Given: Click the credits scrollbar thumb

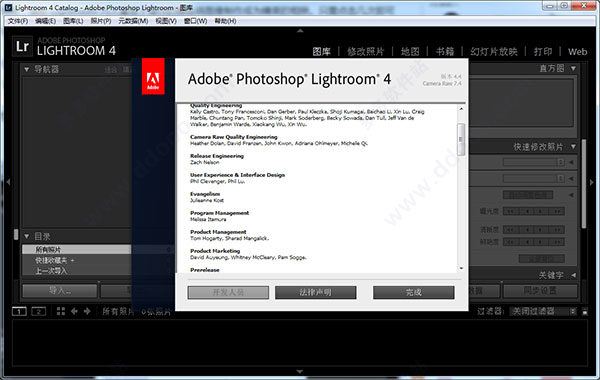Looking at the screenshot, I should [461, 139].
